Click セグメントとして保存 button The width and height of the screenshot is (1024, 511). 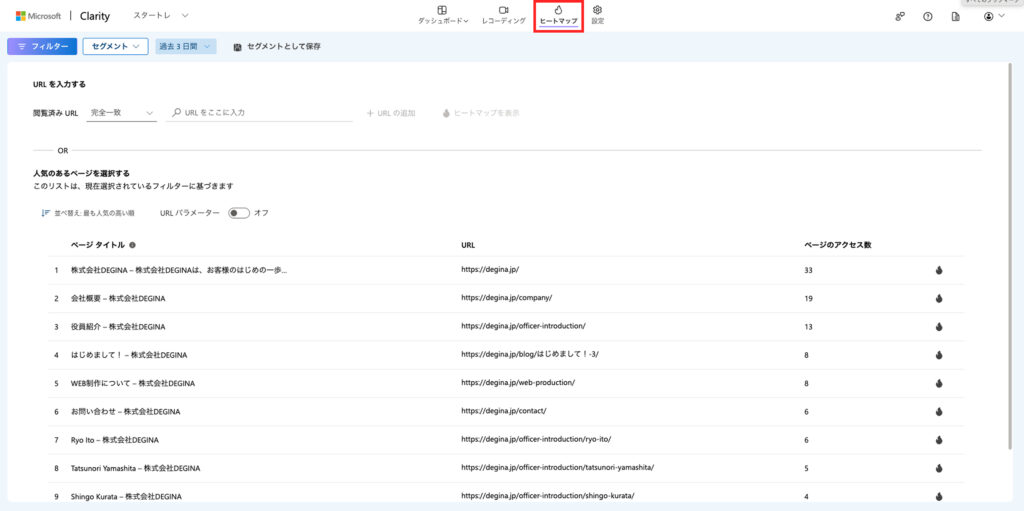(277, 47)
